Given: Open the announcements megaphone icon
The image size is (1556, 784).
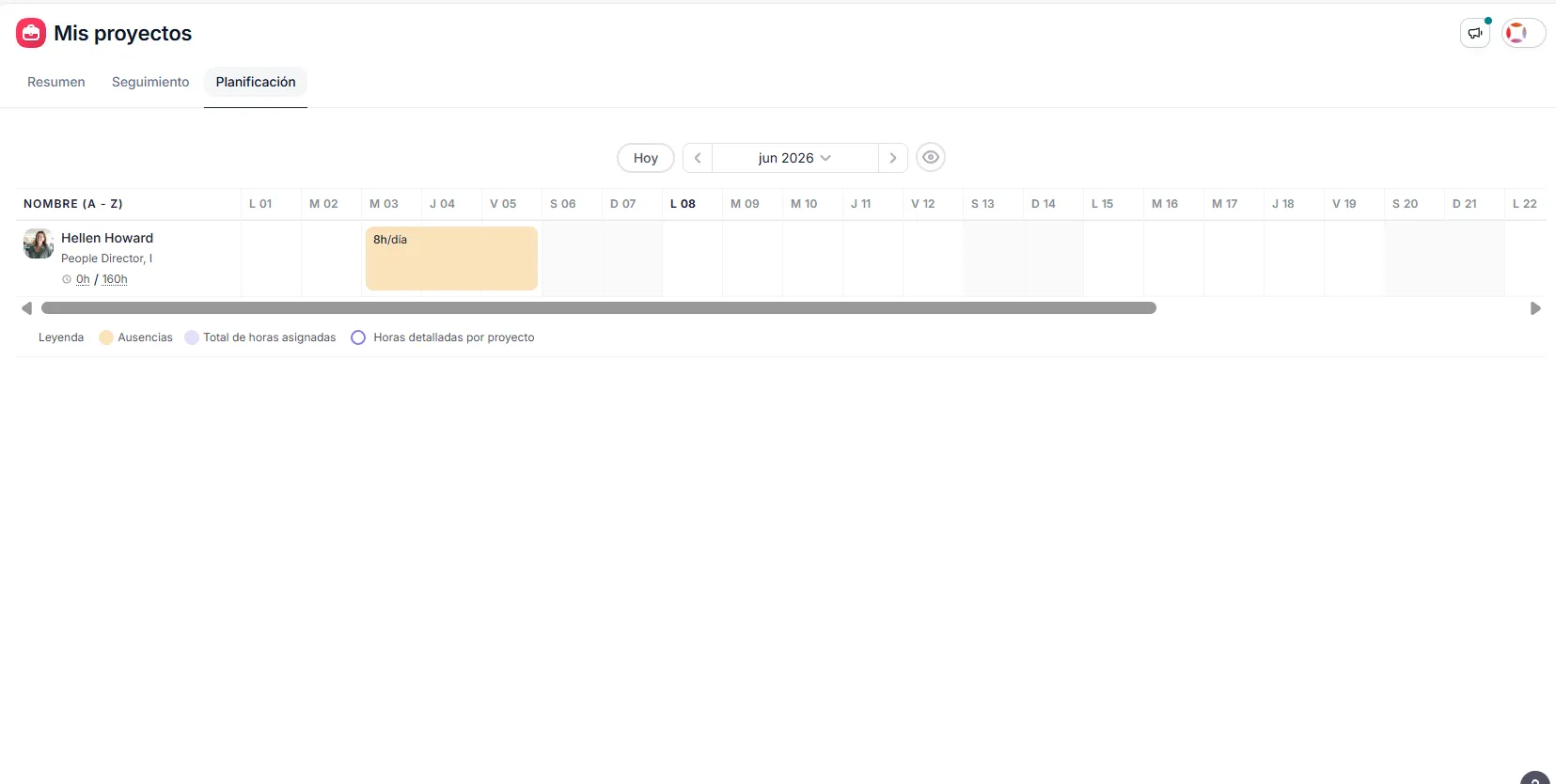Looking at the screenshot, I should [1475, 33].
